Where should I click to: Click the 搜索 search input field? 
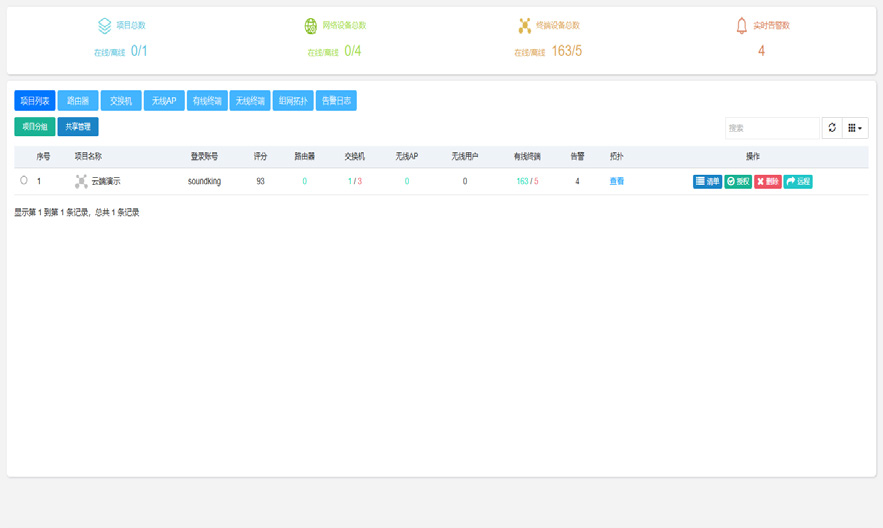coord(772,128)
